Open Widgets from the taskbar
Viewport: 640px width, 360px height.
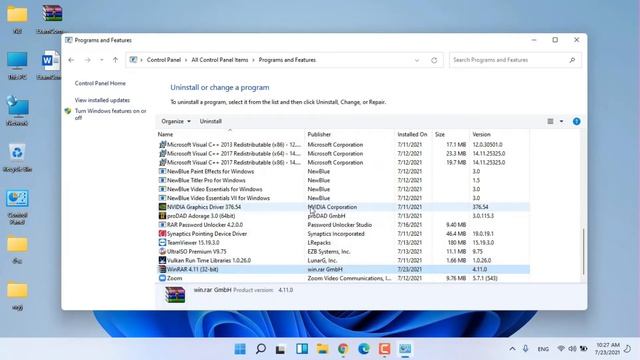(x=302, y=349)
